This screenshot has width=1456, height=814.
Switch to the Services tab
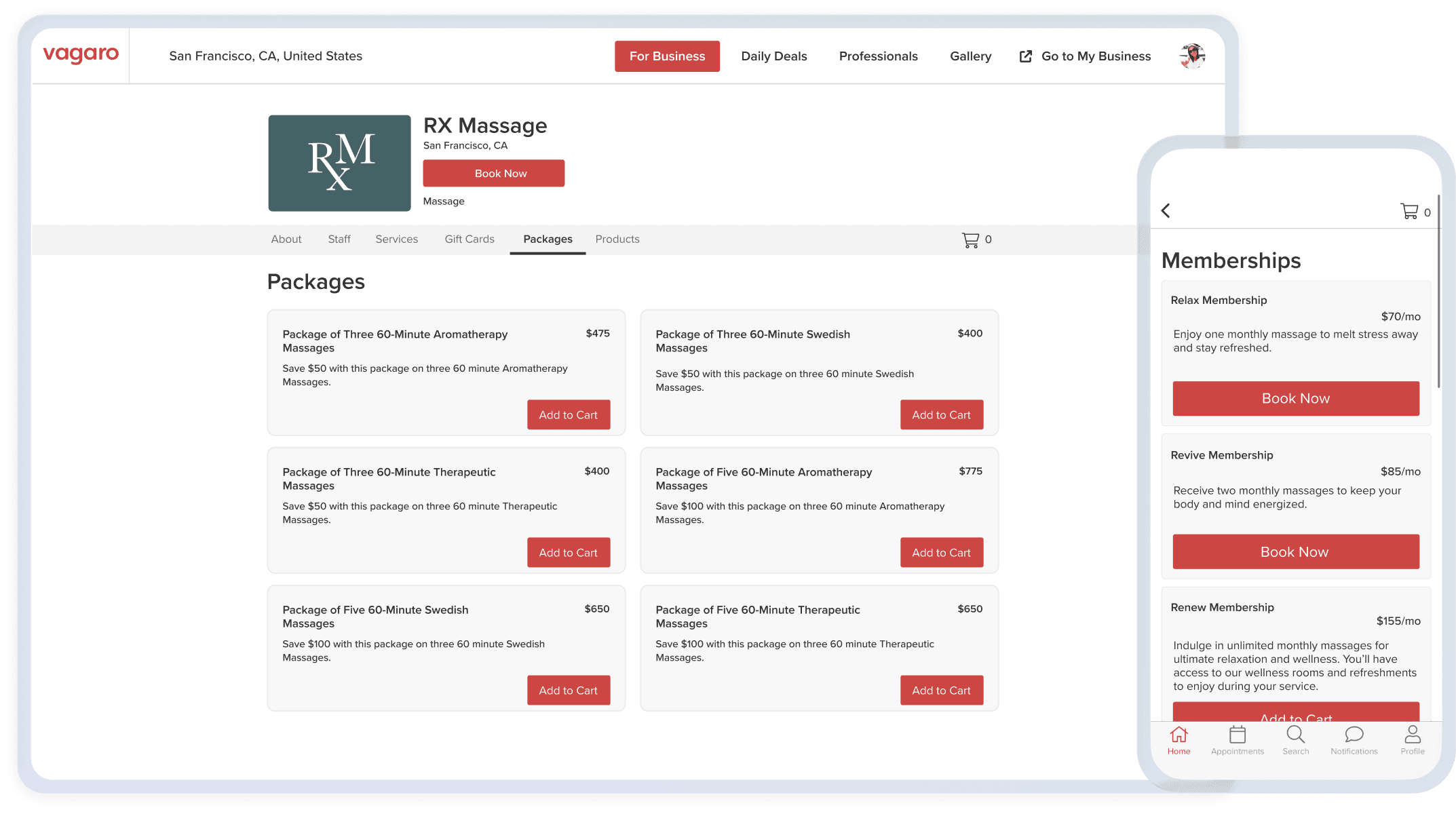click(396, 239)
